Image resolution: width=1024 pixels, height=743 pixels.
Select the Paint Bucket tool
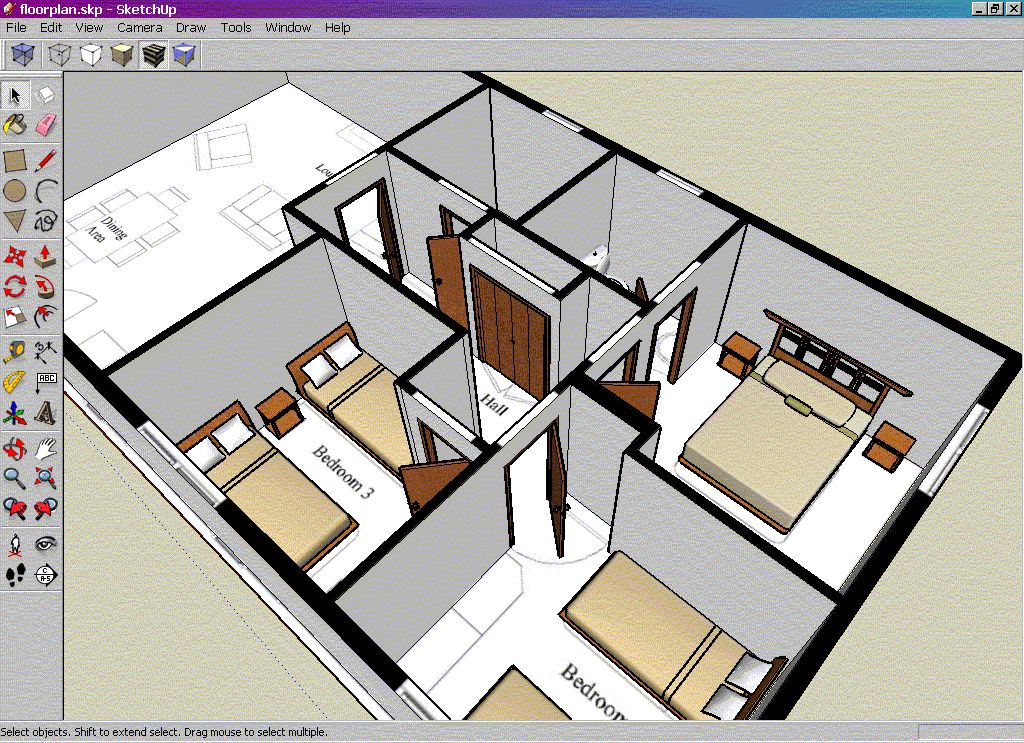(x=15, y=125)
